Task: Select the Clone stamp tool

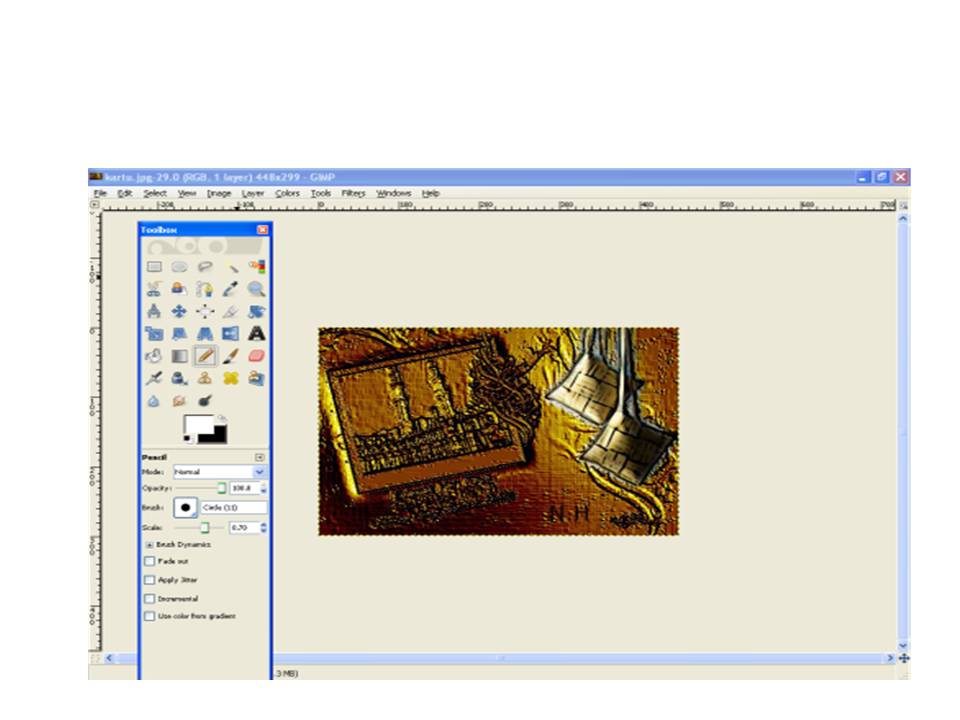Action: 205,378
